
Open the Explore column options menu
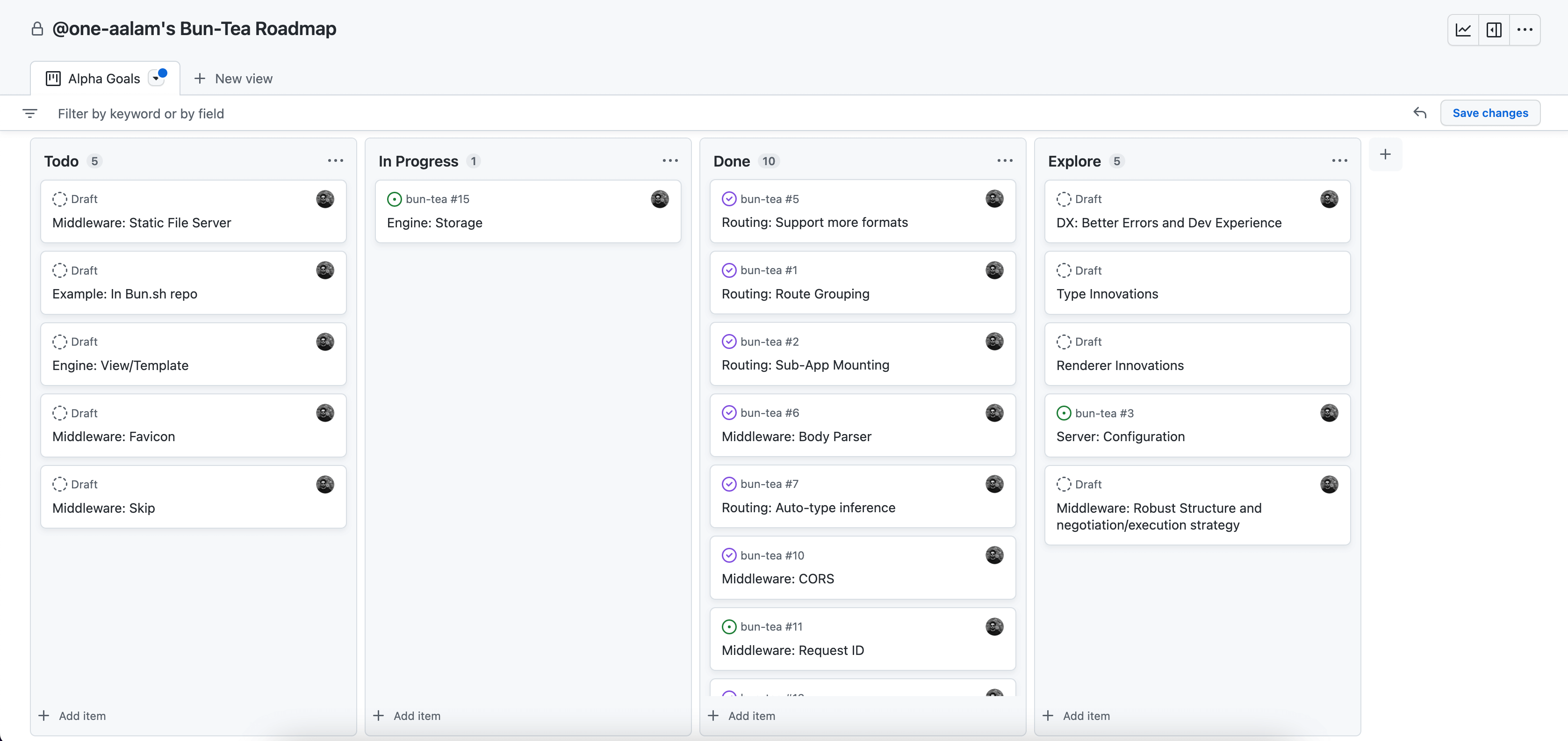[1339, 161]
